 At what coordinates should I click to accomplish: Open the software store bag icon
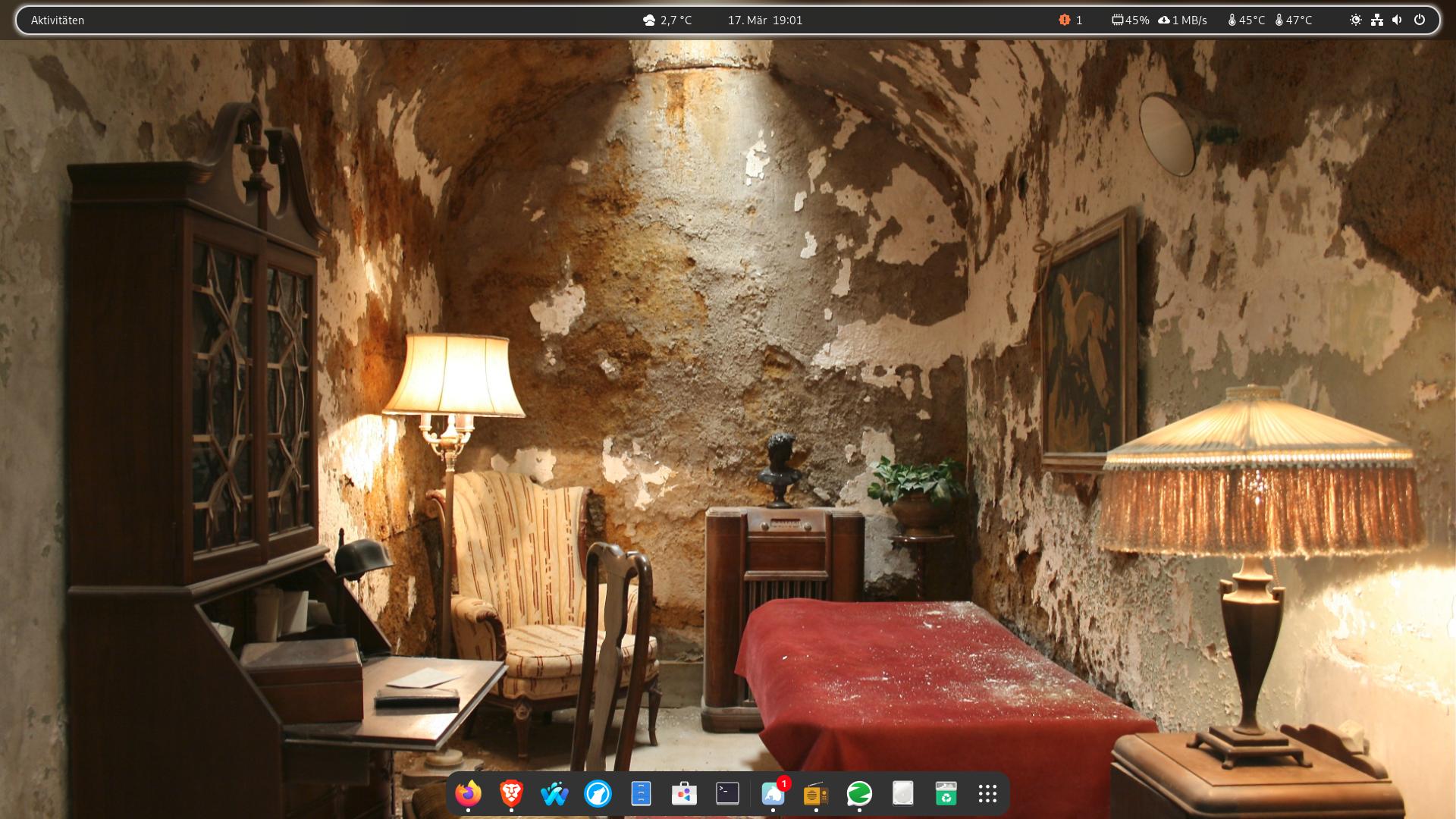tap(684, 794)
